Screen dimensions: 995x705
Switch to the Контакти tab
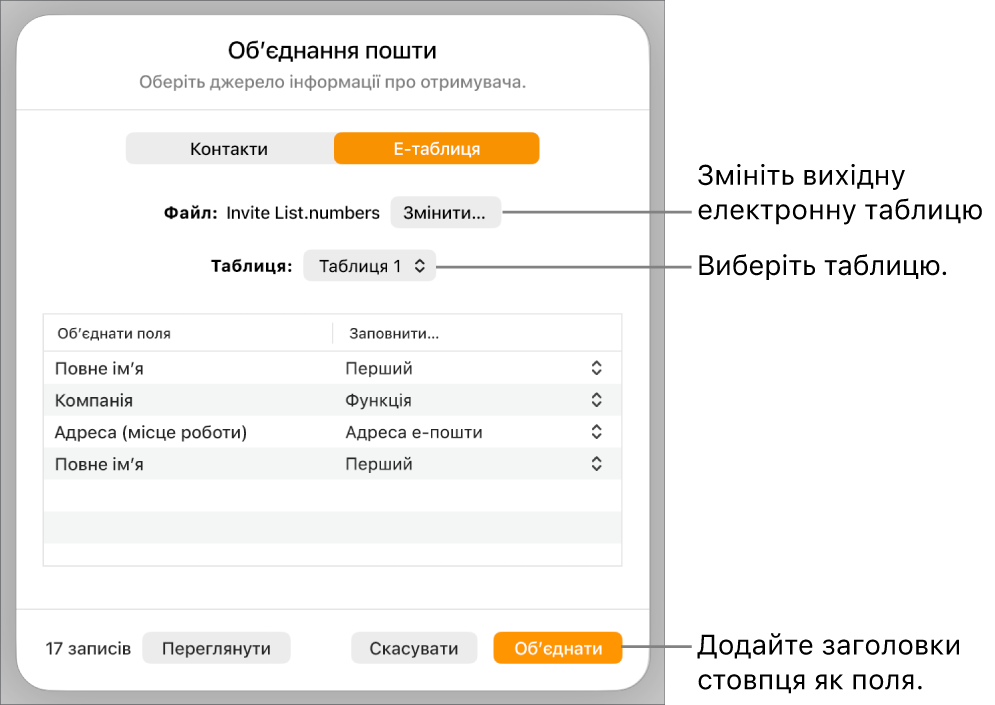(x=230, y=148)
